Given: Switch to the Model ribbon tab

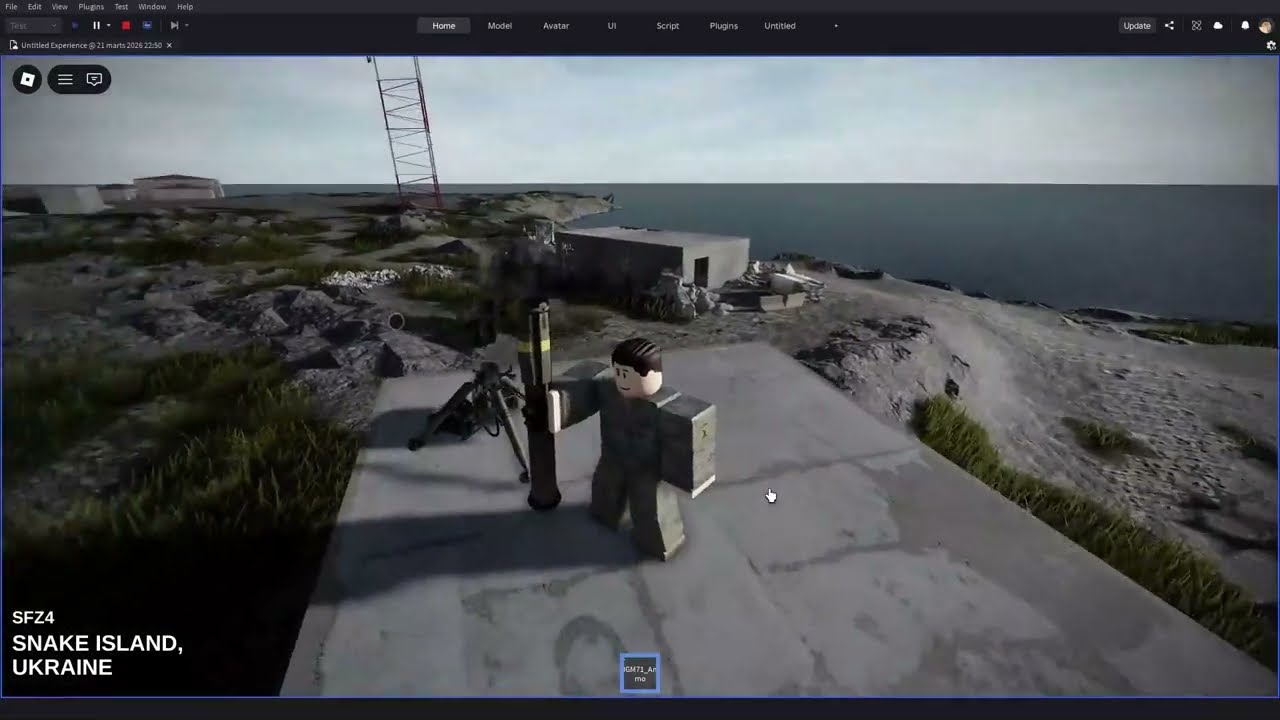Looking at the screenshot, I should pyautogui.click(x=500, y=25).
